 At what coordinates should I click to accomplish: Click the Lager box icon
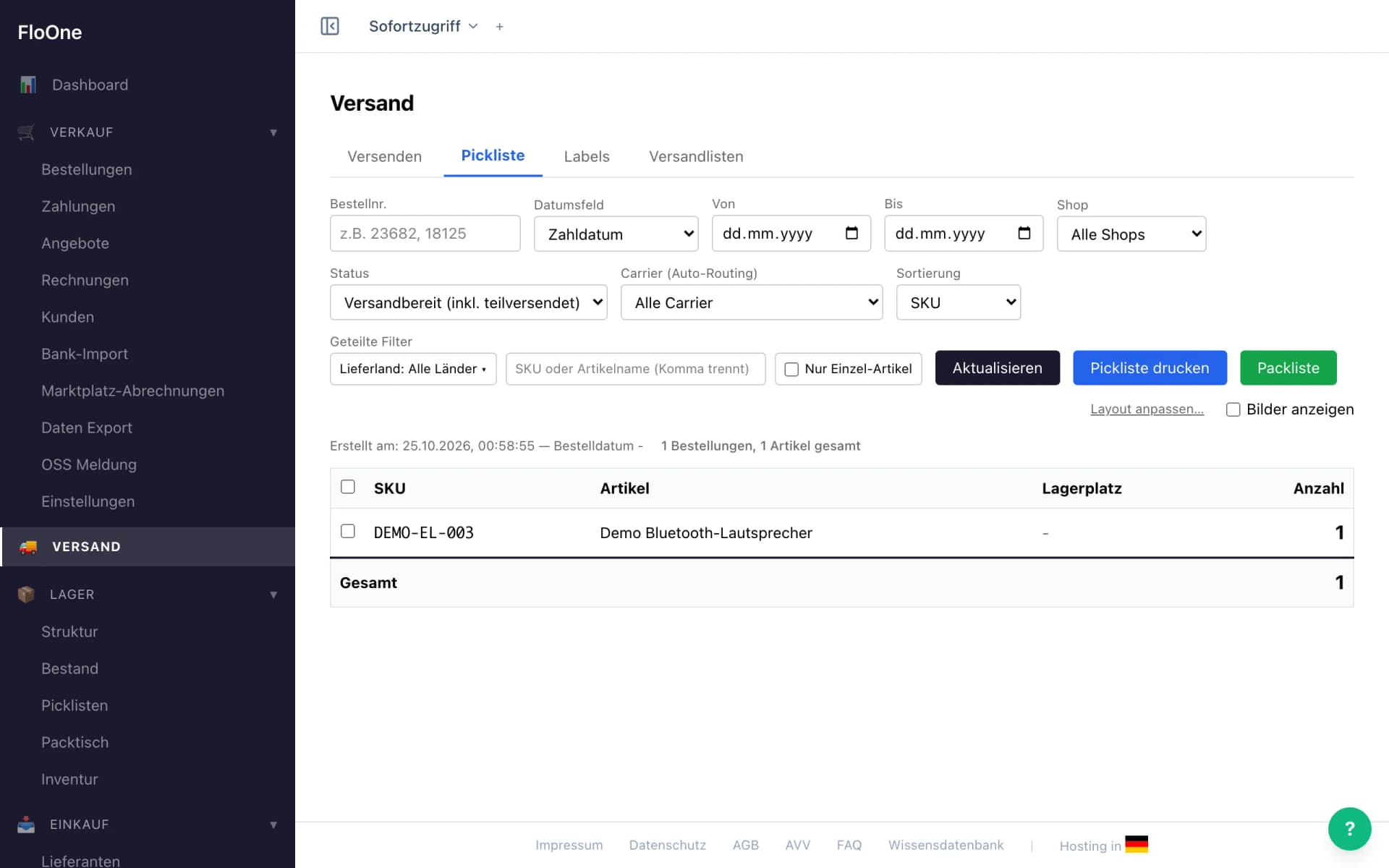coord(26,595)
